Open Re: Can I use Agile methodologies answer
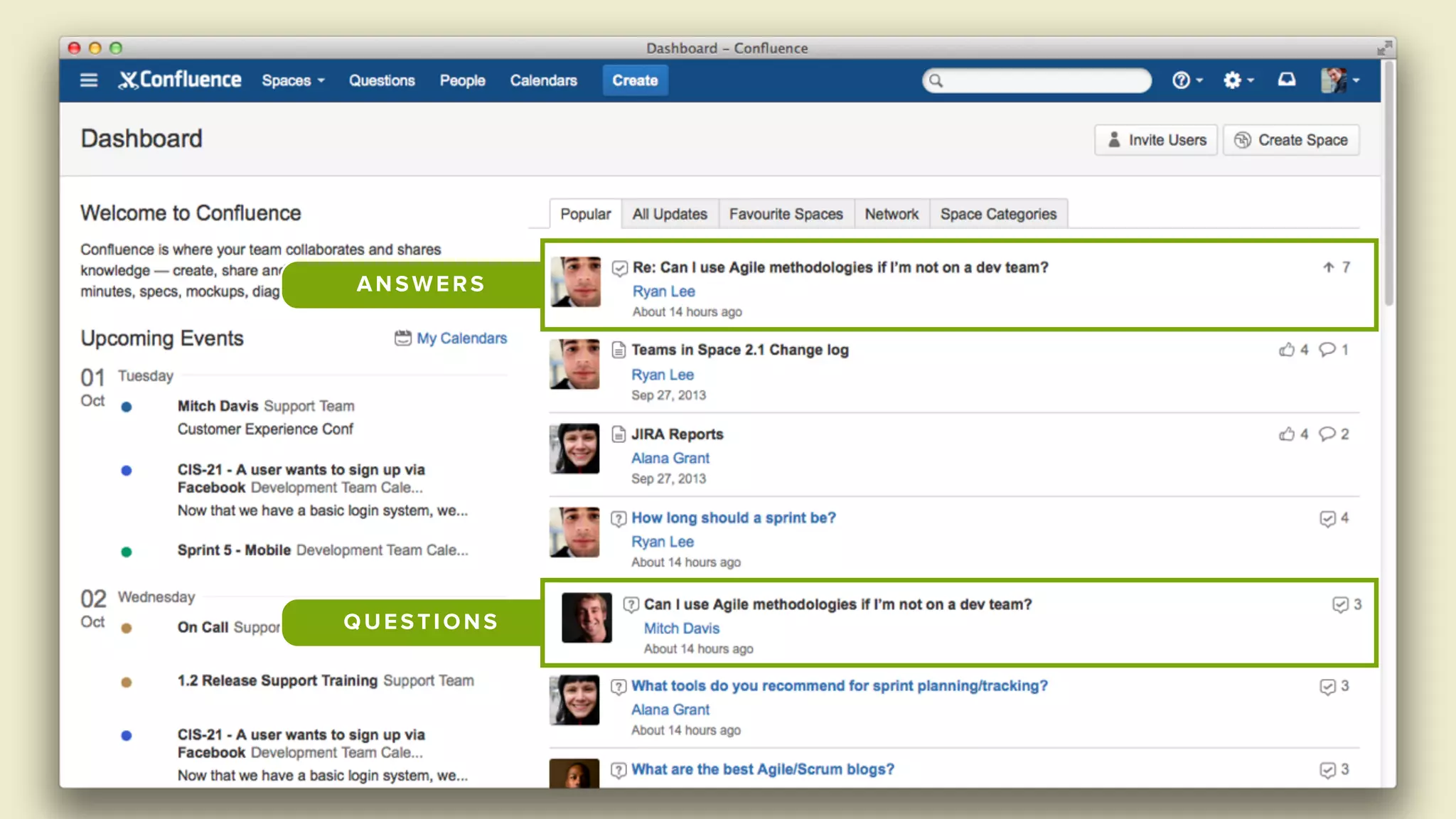Screen dimensions: 1456x819 840,267
